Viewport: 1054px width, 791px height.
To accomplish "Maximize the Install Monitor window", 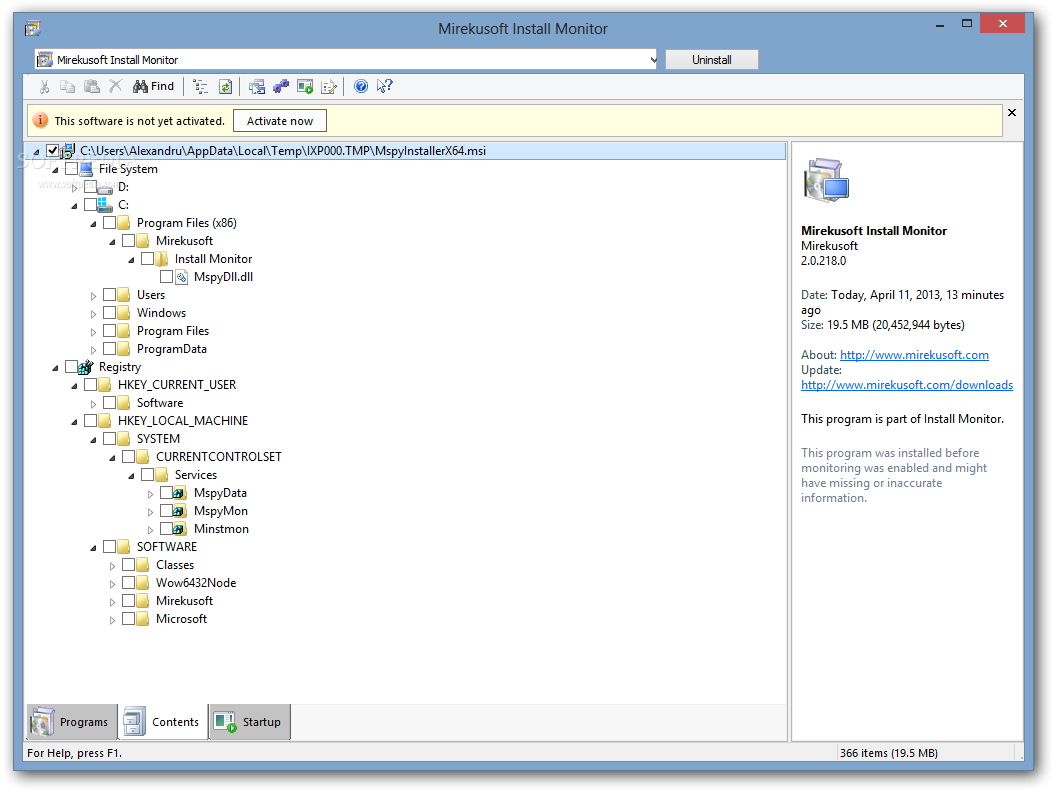I will click(x=967, y=24).
